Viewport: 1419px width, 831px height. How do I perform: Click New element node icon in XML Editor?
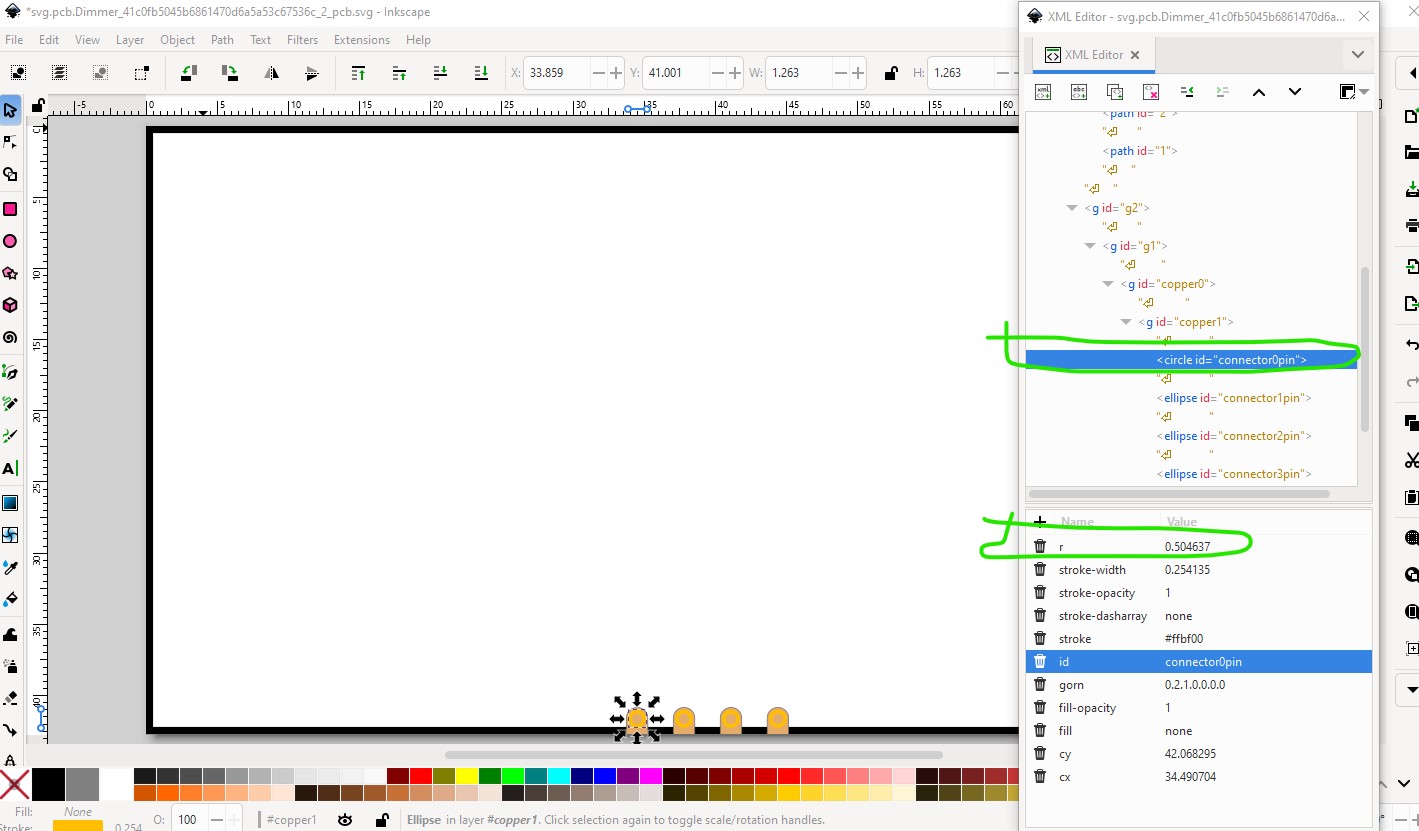pos(1043,92)
